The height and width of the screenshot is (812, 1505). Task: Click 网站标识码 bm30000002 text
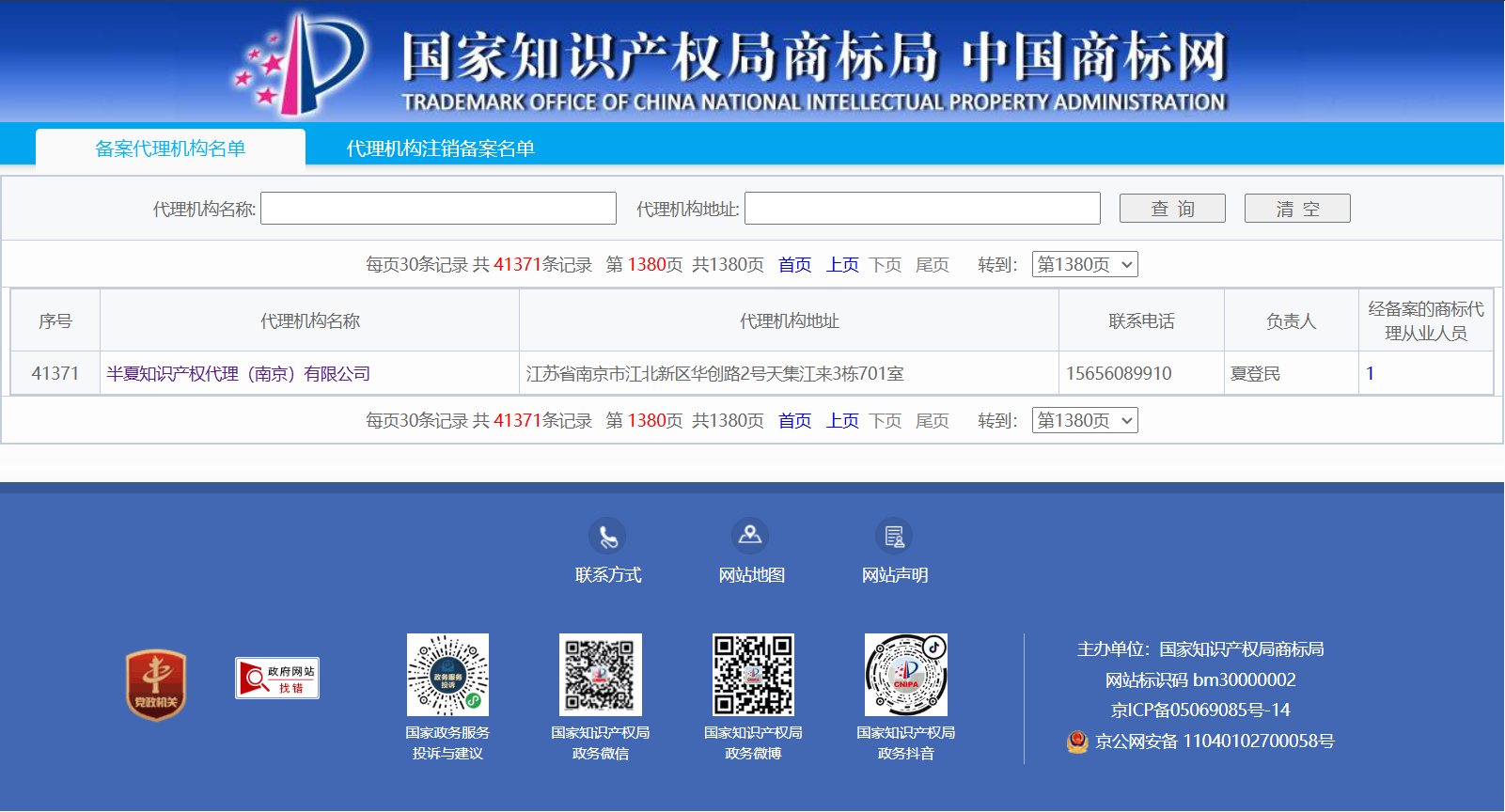point(1200,680)
